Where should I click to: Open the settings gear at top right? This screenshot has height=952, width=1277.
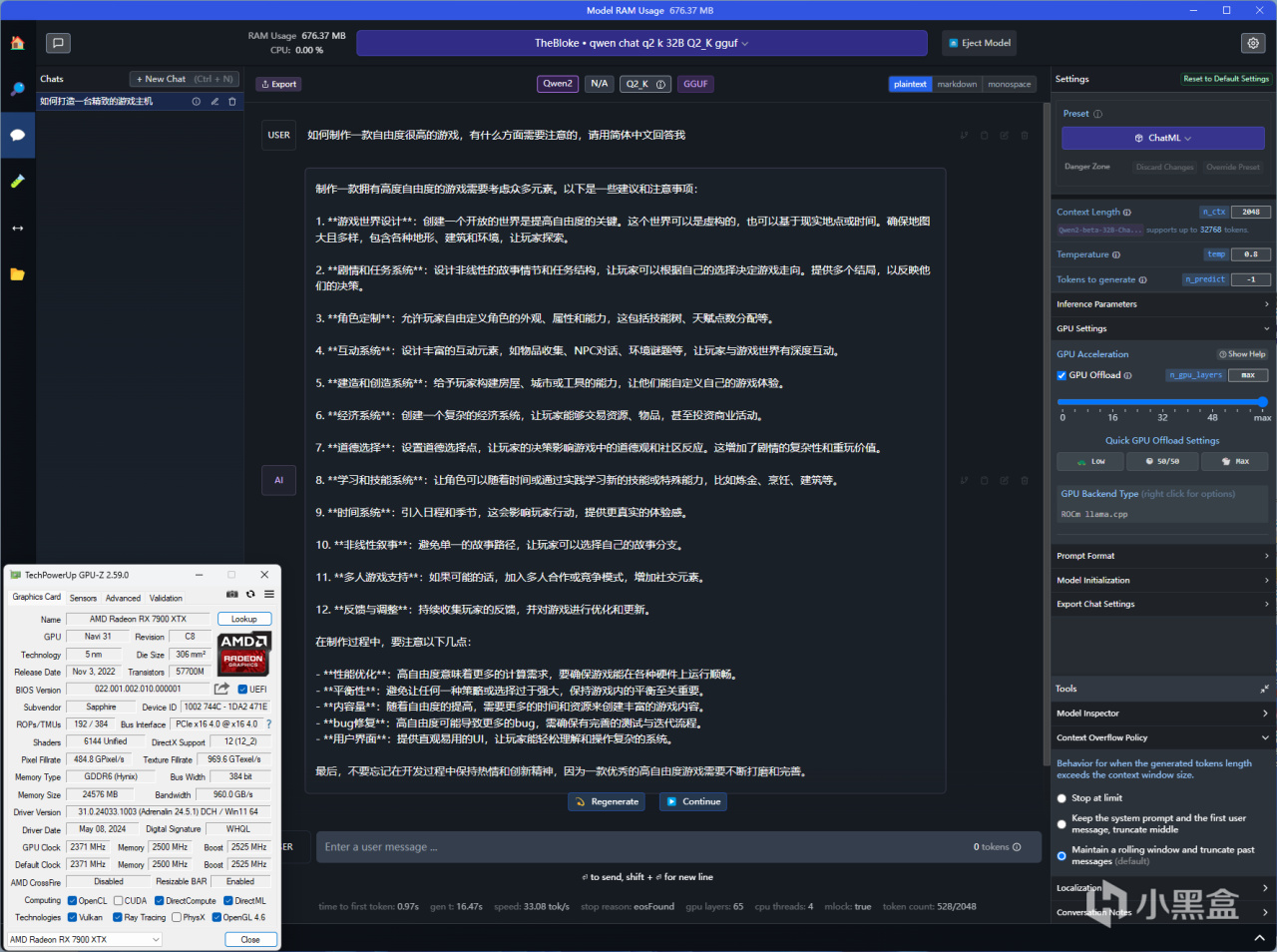click(x=1253, y=43)
